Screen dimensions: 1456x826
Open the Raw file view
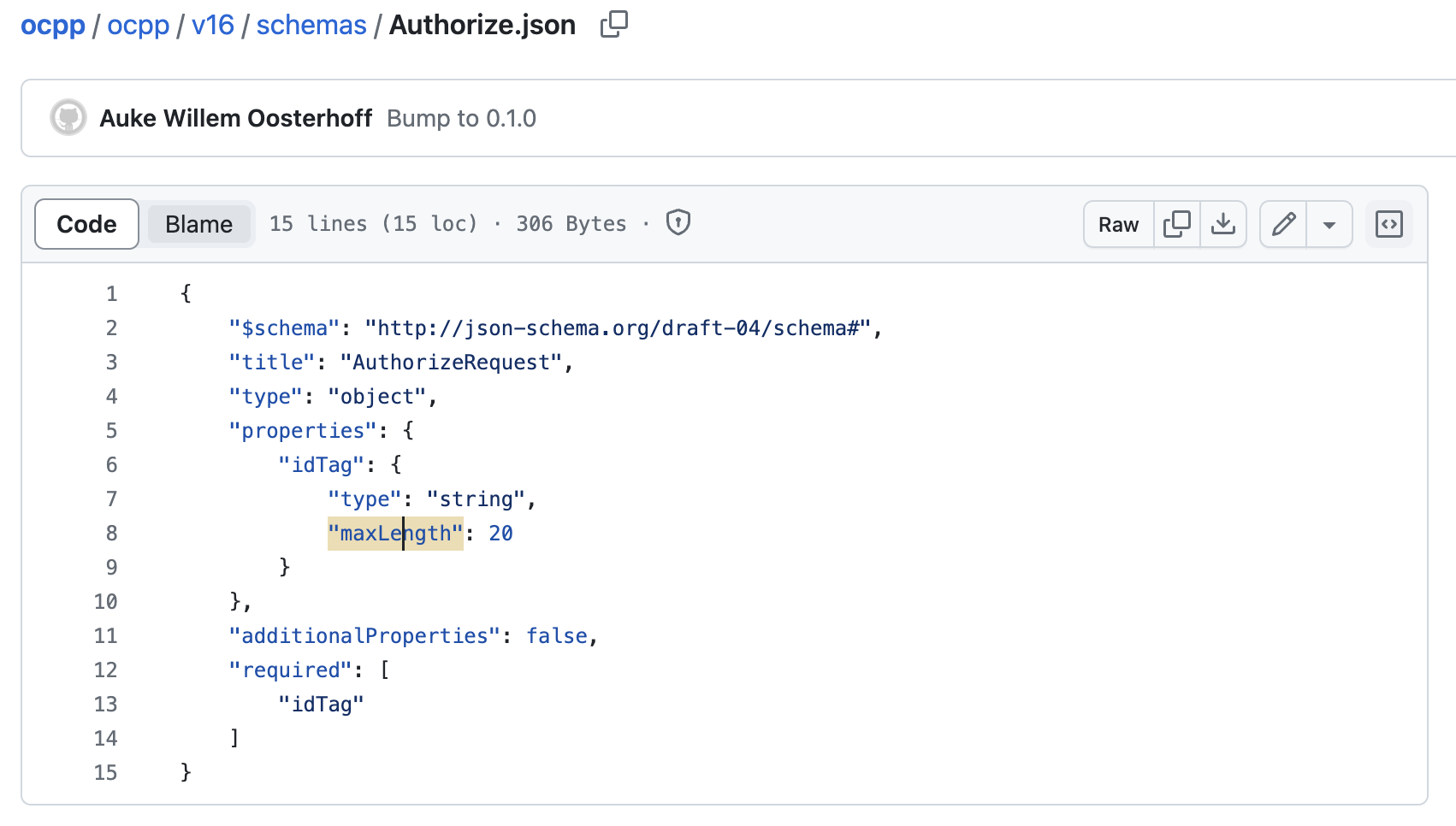[1118, 224]
